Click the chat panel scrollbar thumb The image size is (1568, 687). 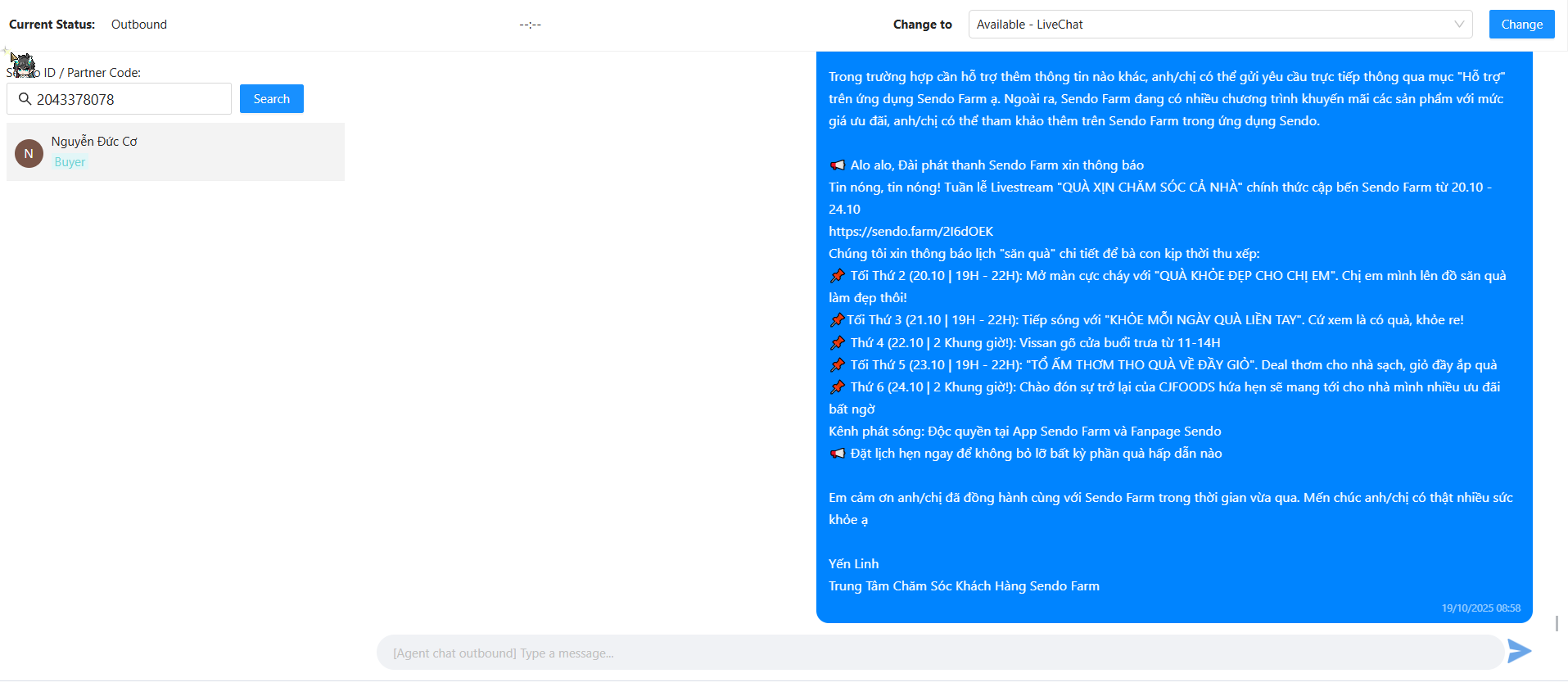(x=1557, y=624)
